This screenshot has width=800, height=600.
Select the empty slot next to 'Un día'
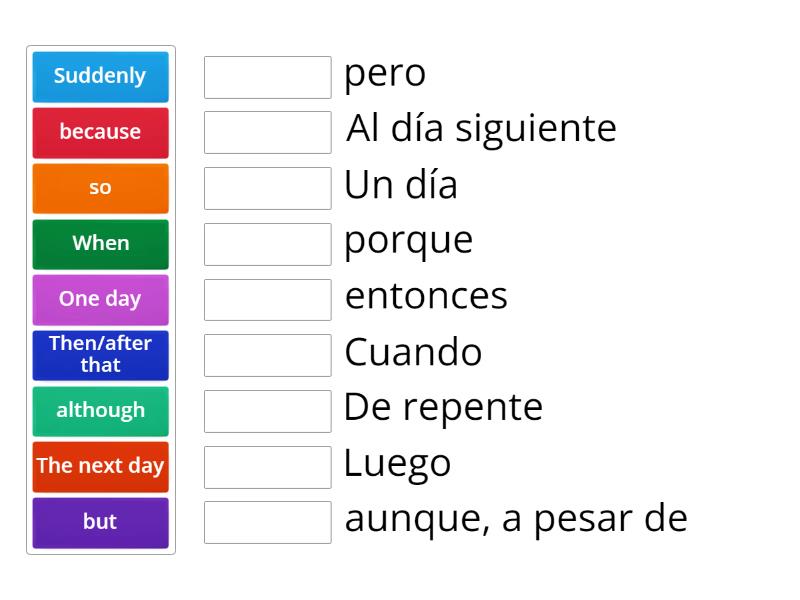pyautogui.click(x=267, y=188)
